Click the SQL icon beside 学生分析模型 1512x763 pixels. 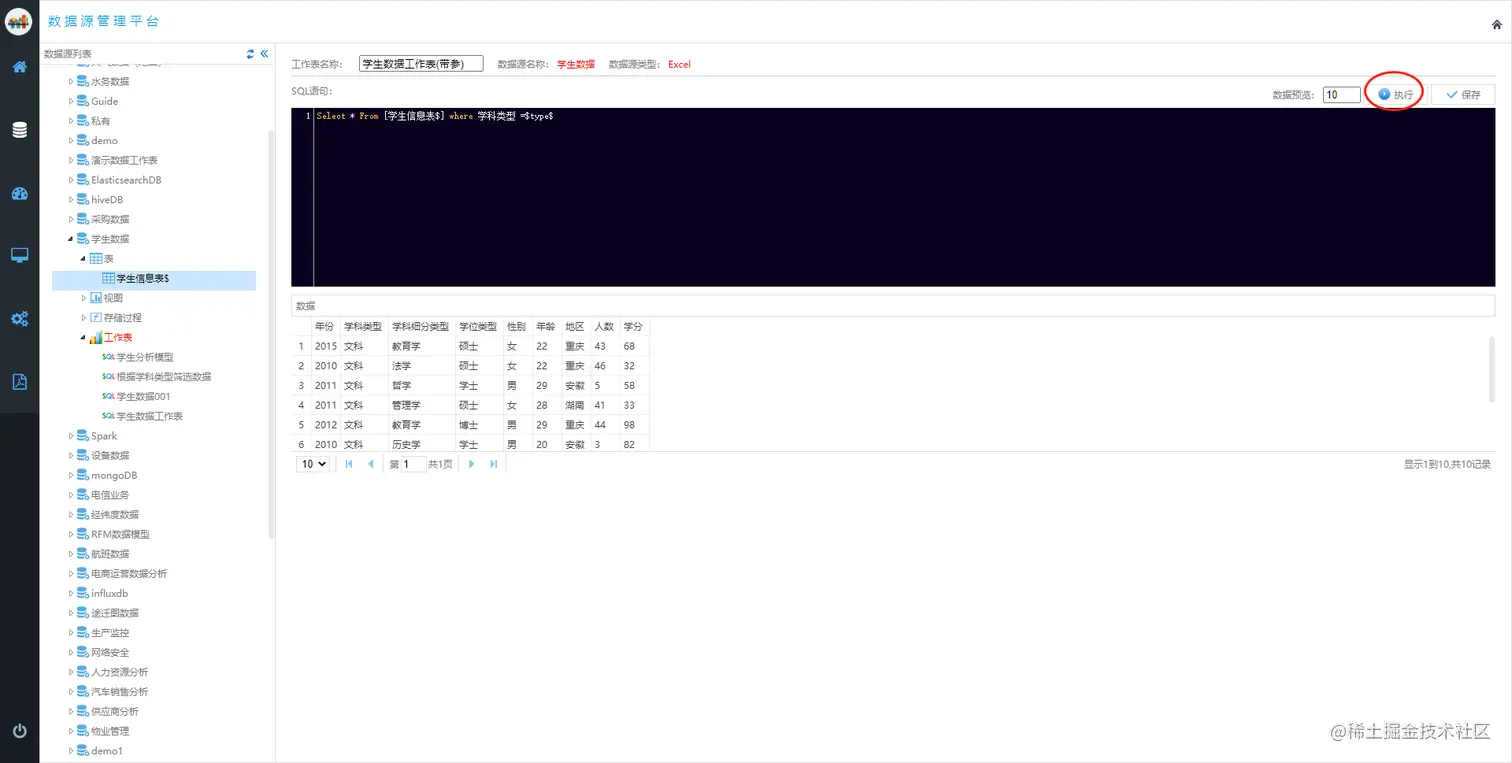point(108,357)
